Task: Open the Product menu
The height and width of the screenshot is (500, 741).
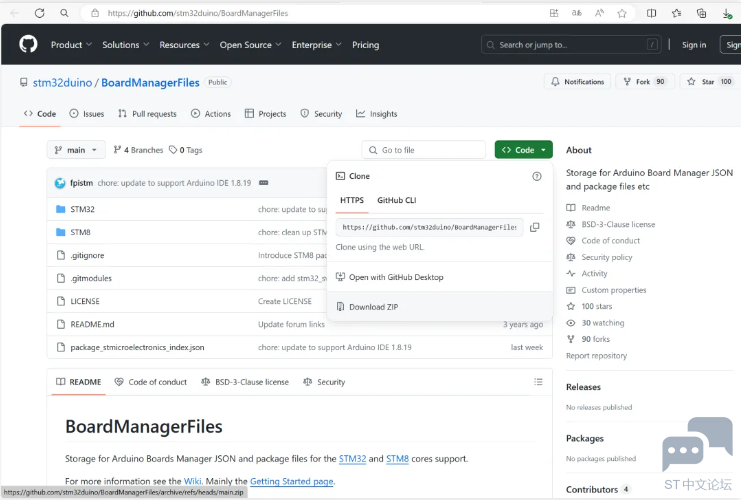Action: 71,45
